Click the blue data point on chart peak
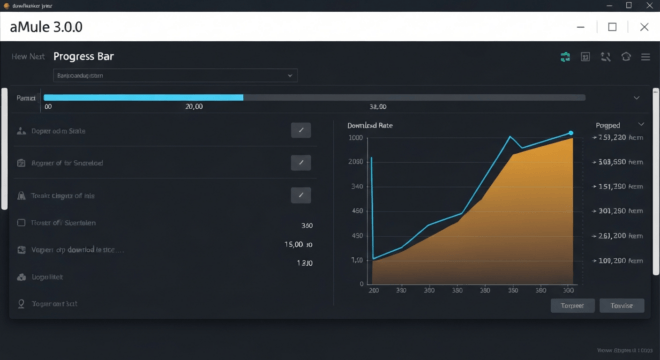Image resolution: width=660 pixels, height=360 pixels. click(x=571, y=133)
